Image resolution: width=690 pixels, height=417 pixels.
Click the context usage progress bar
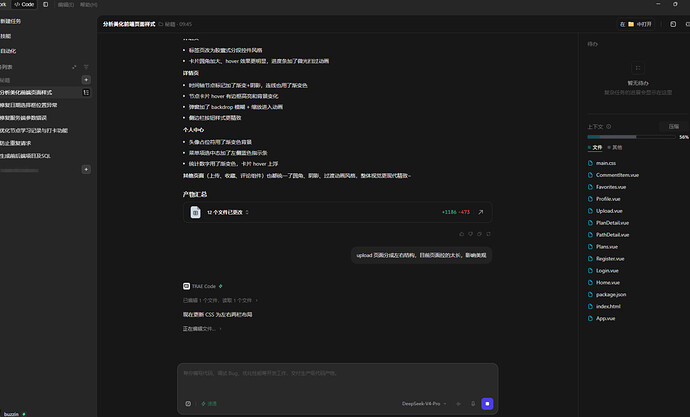631,137
